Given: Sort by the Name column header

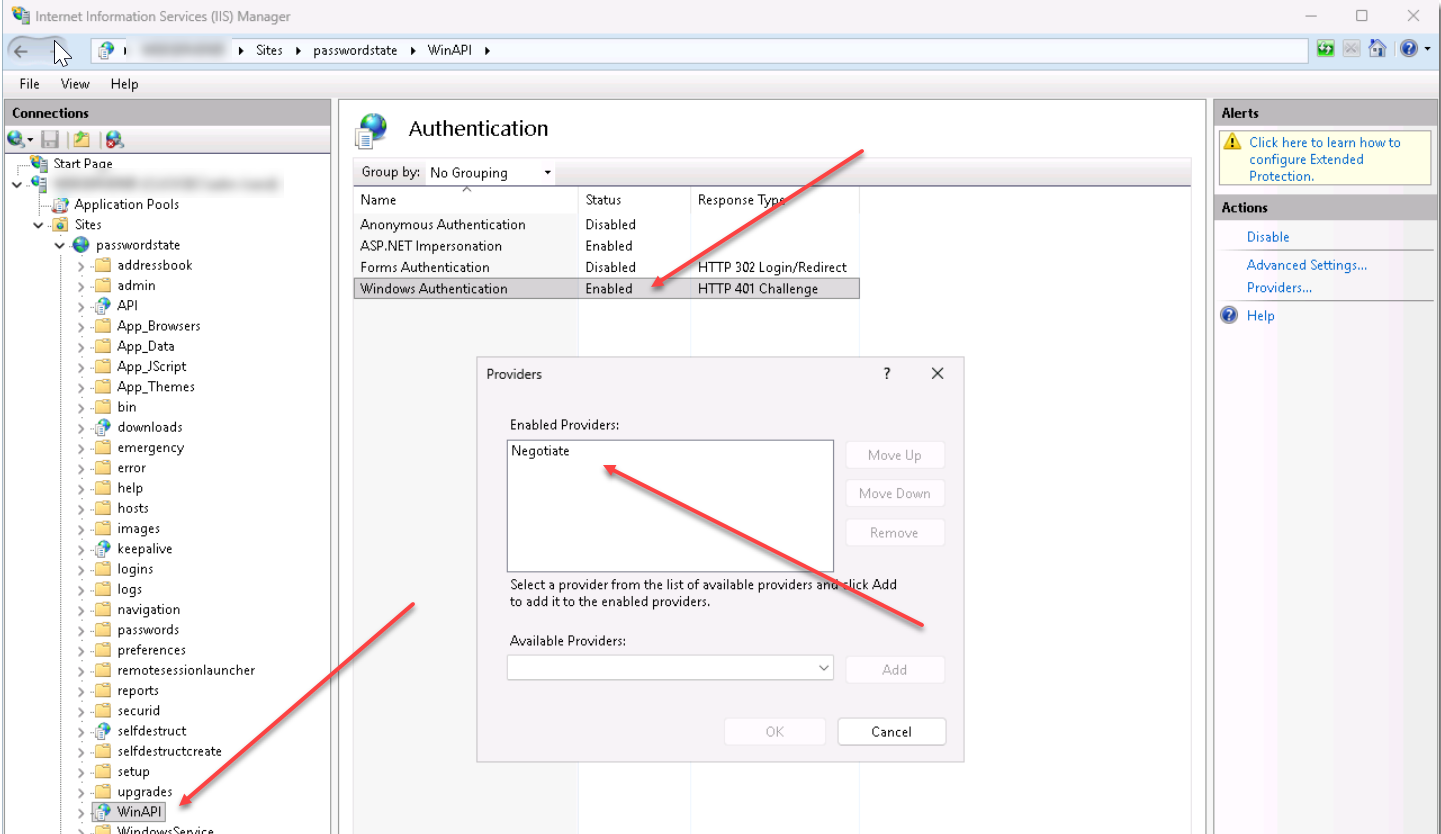Looking at the screenshot, I should point(466,200).
